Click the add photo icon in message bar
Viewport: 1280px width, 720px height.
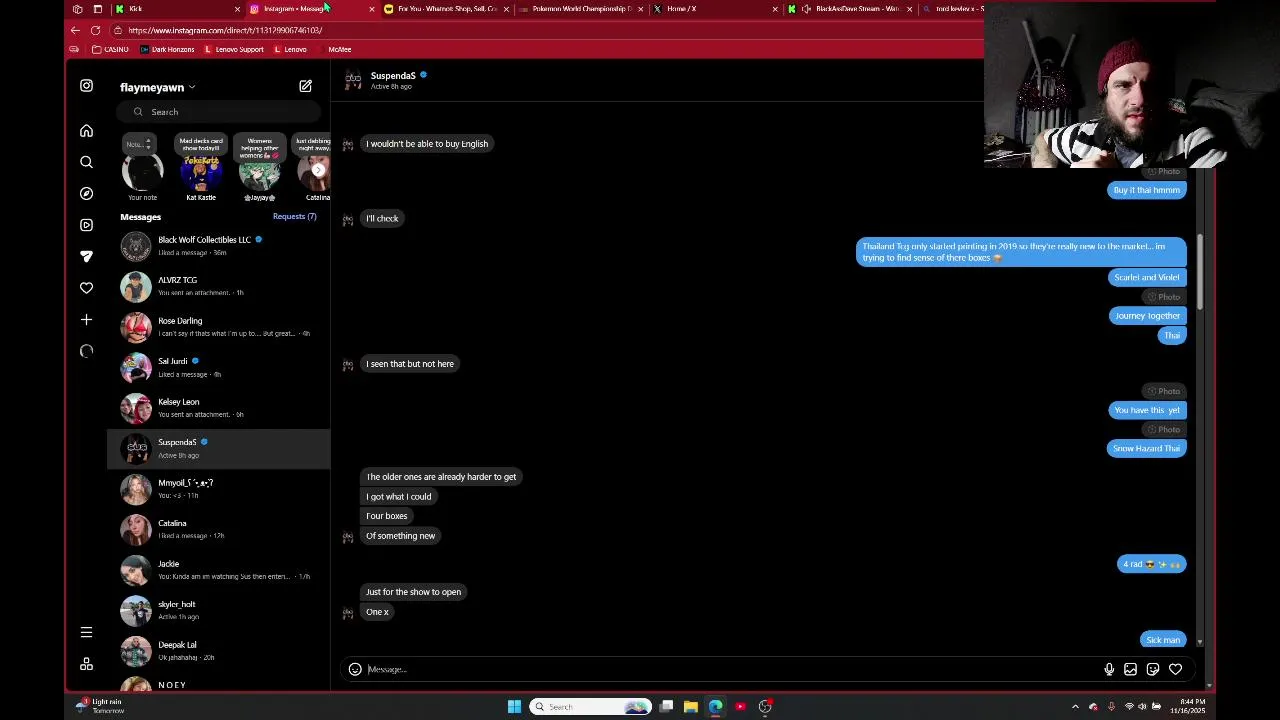1130,669
